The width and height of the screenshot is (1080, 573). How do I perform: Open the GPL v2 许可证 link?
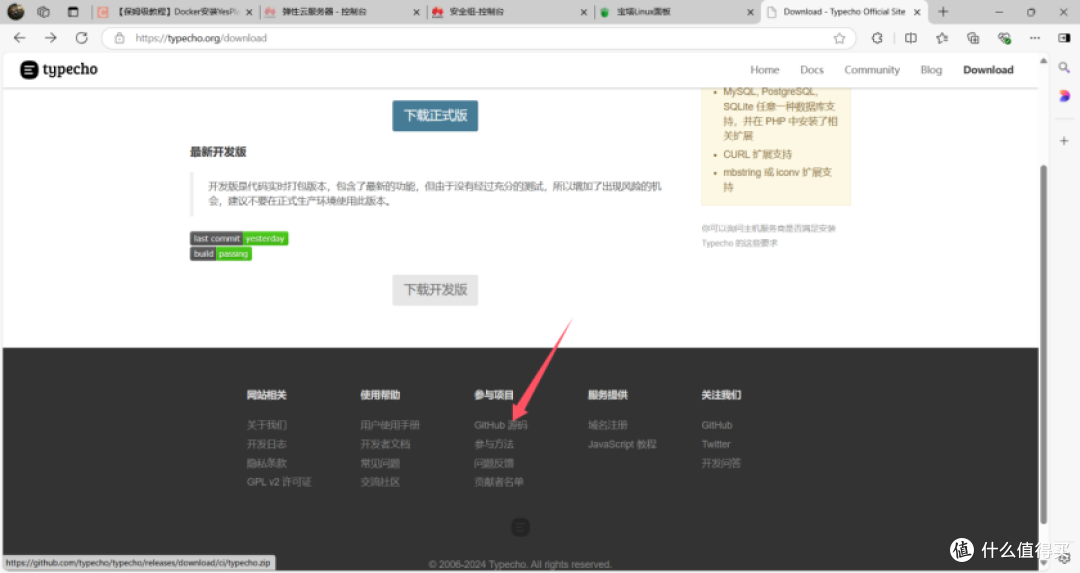[279, 482]
